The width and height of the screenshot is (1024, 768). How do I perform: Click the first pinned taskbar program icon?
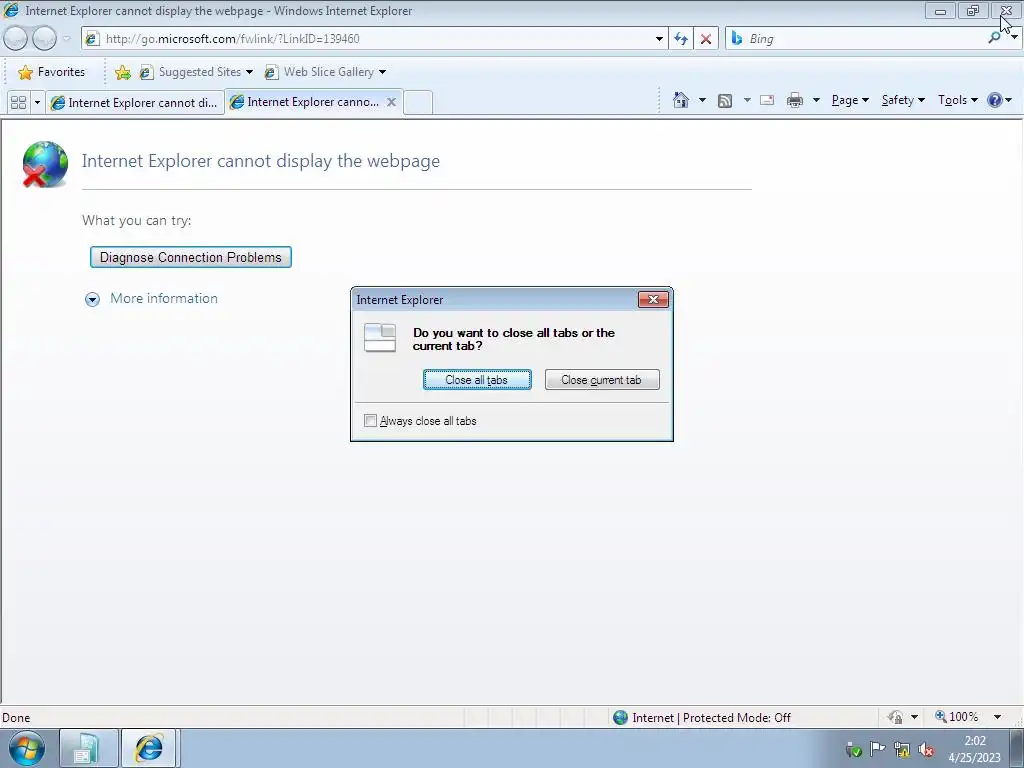pyautogui.click(x=88, y=748)
